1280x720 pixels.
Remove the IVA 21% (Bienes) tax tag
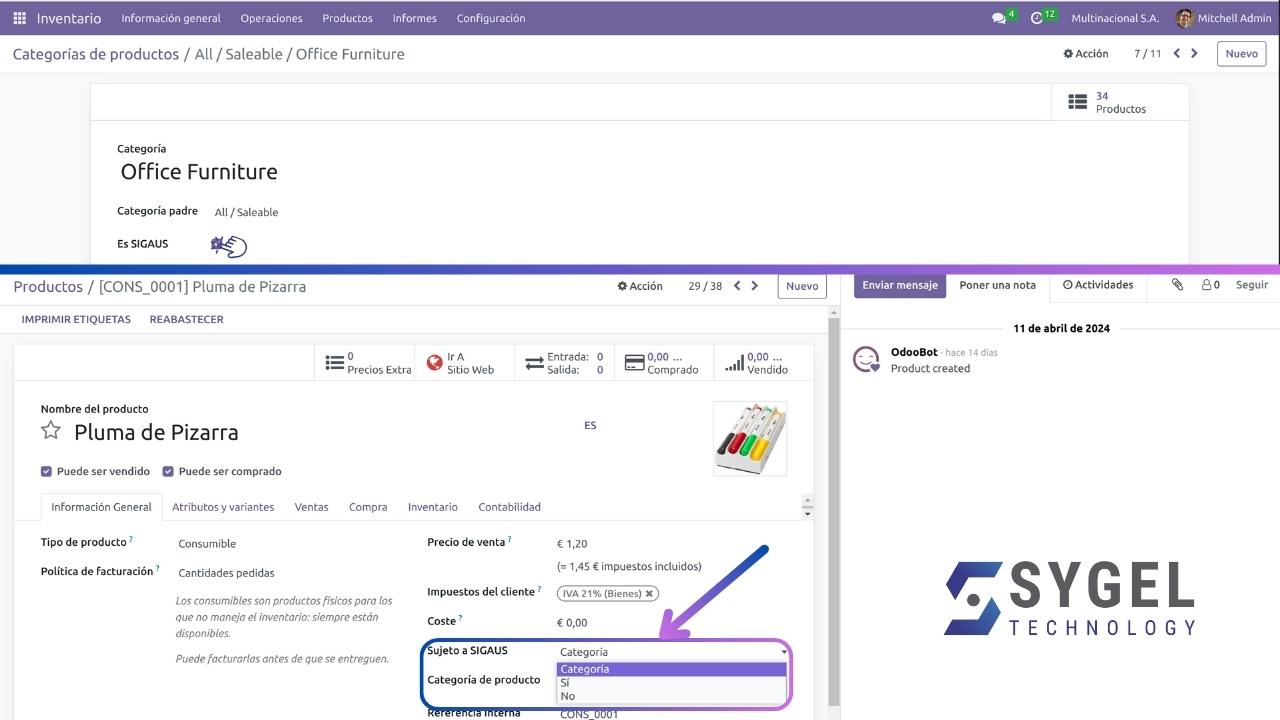(x=649, y=593)
